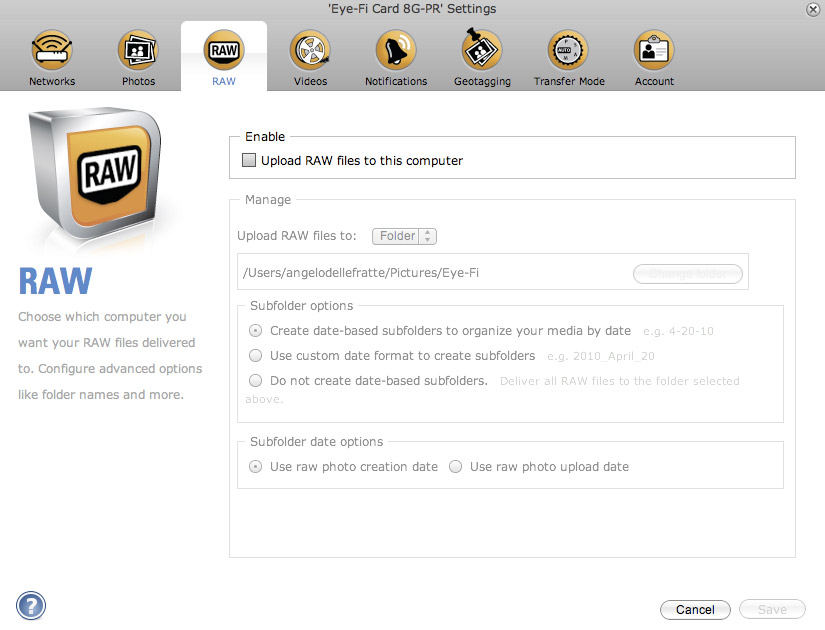Click the Notifications tab label
Viewport: 825px width, 630px height.
(396, 81)
